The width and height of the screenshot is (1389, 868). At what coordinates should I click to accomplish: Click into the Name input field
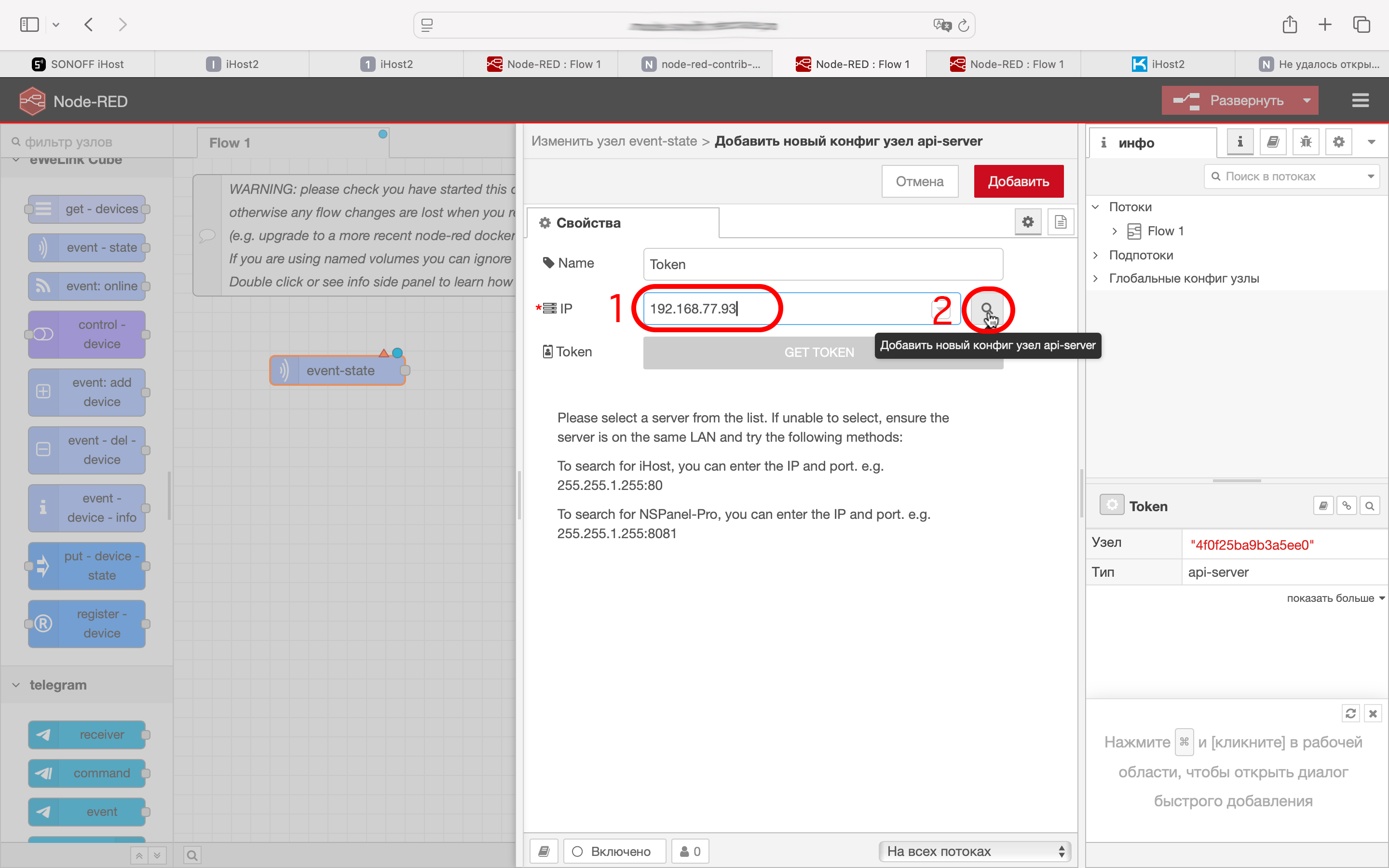pyautogui.click(x=822, y=264)
